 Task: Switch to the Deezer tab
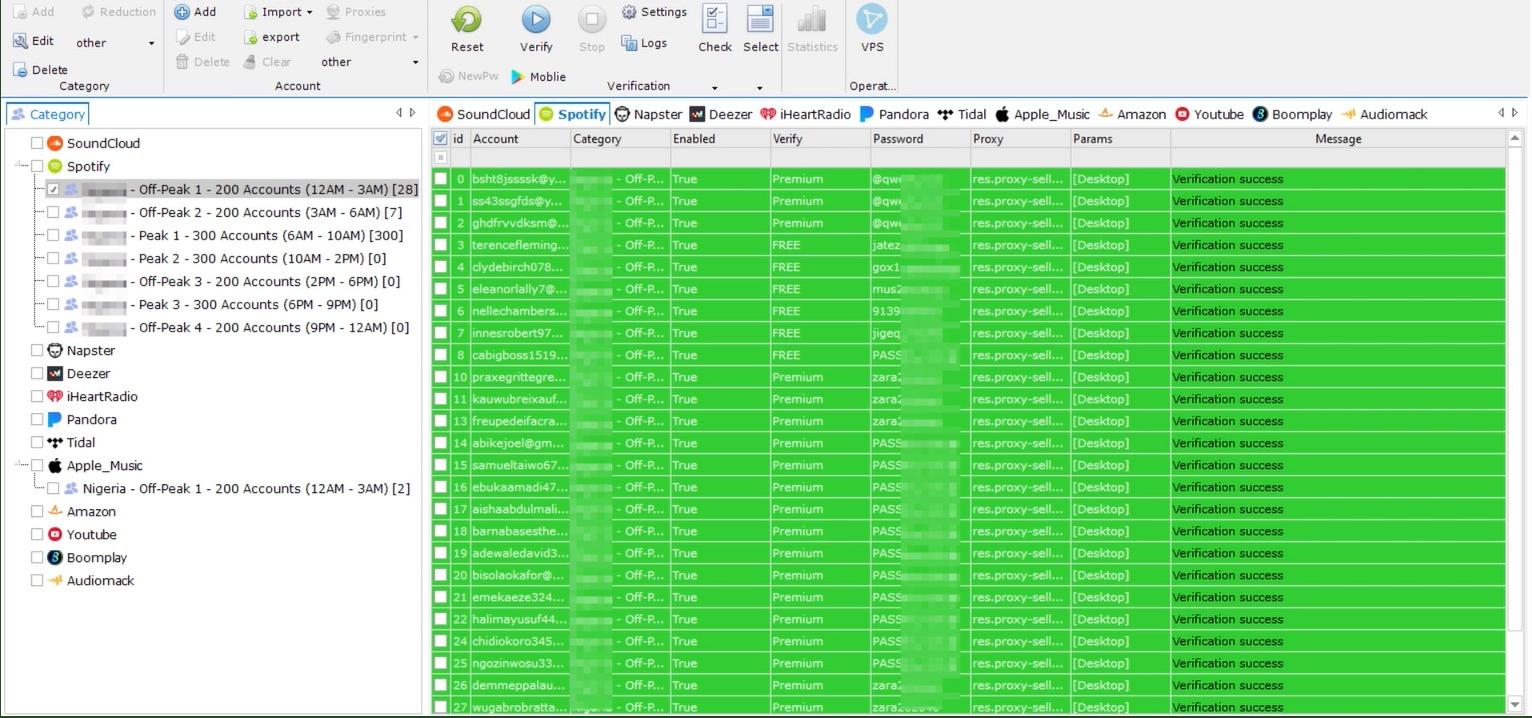click(x=721, y=114)
